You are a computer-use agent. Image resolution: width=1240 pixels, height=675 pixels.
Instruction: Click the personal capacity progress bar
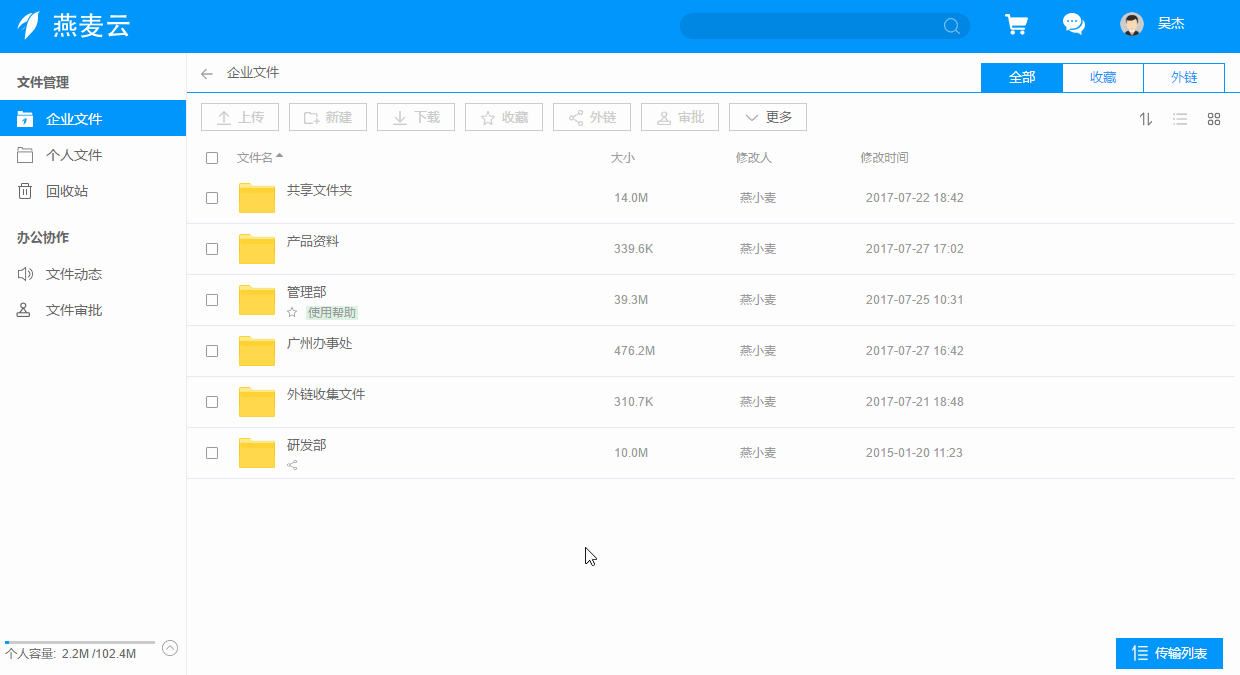click(x=78, y=643)
